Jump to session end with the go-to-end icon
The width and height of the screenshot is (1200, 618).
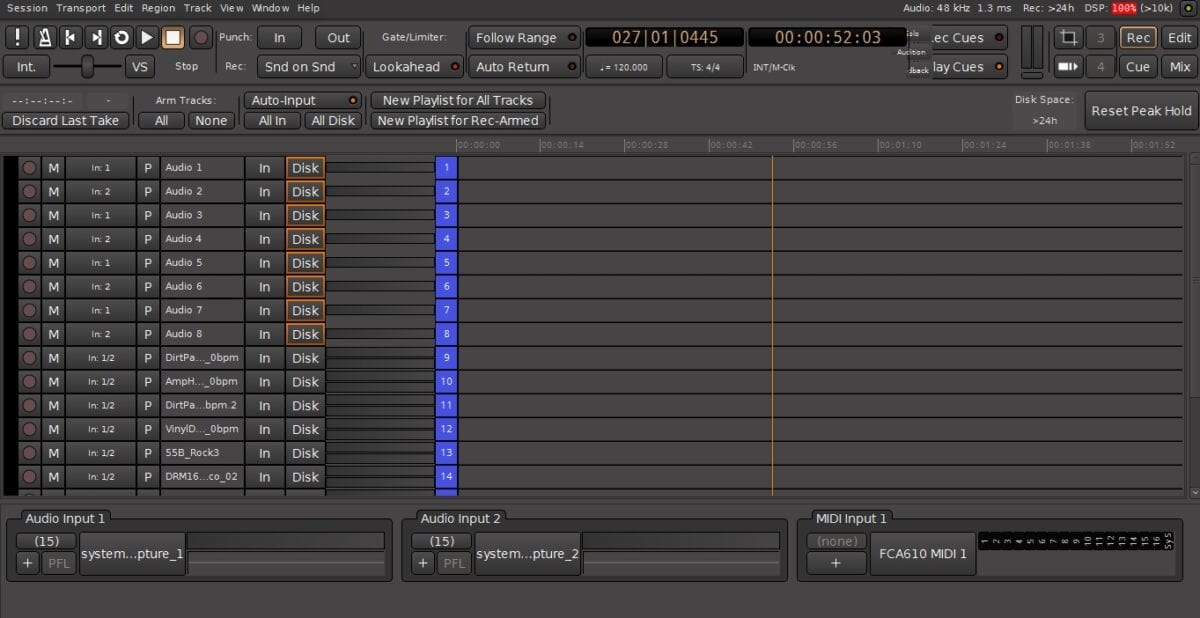pyautogui.click(x=96, y=38)
